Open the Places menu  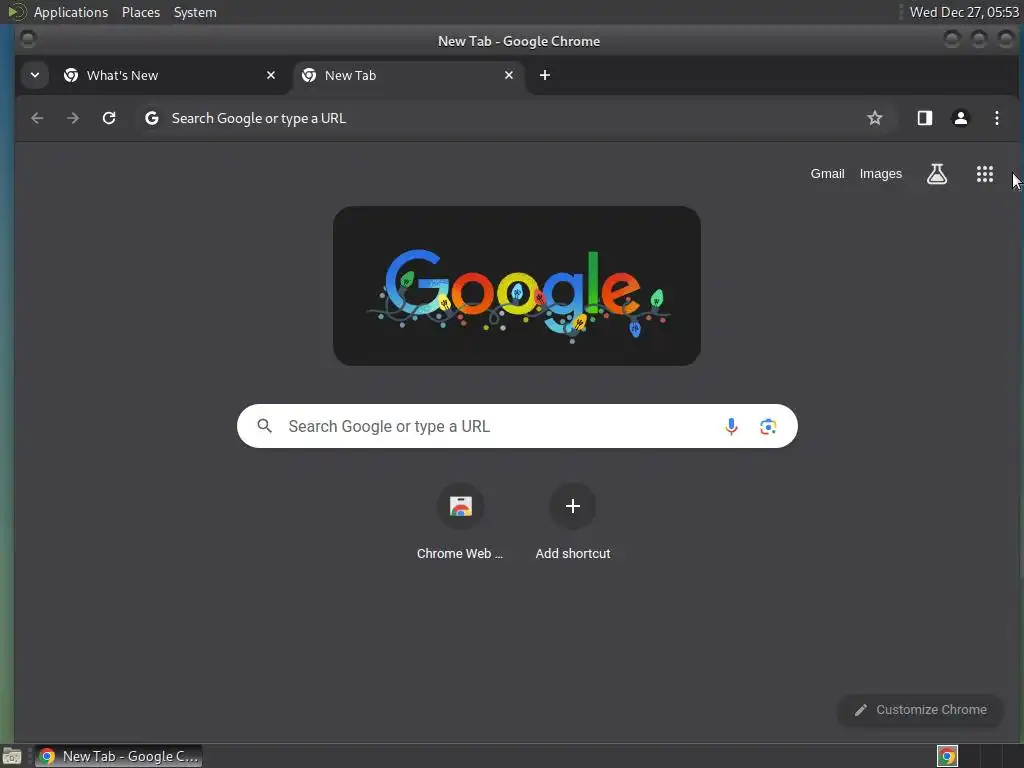(x=141, y=12)
